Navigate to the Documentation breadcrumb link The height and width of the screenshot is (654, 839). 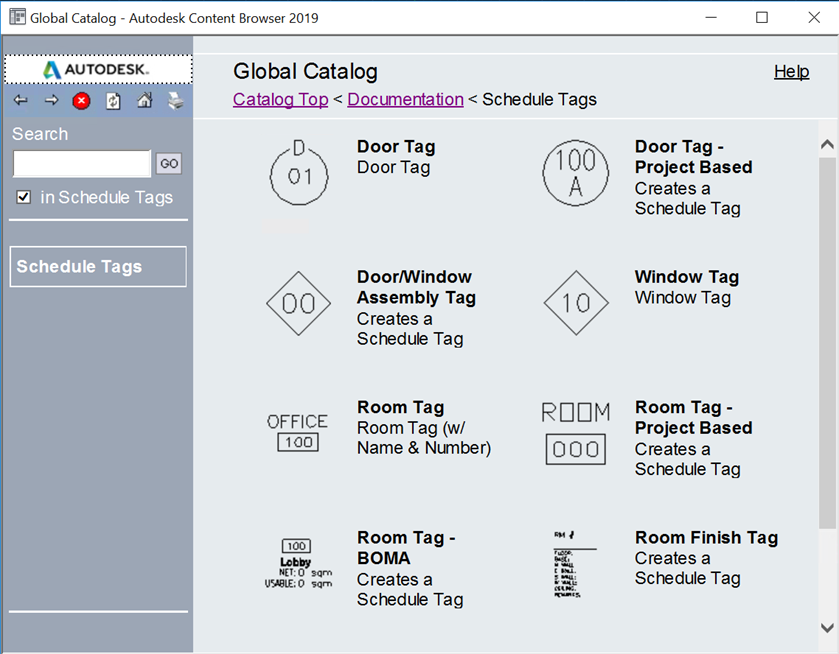pos(405,99)
